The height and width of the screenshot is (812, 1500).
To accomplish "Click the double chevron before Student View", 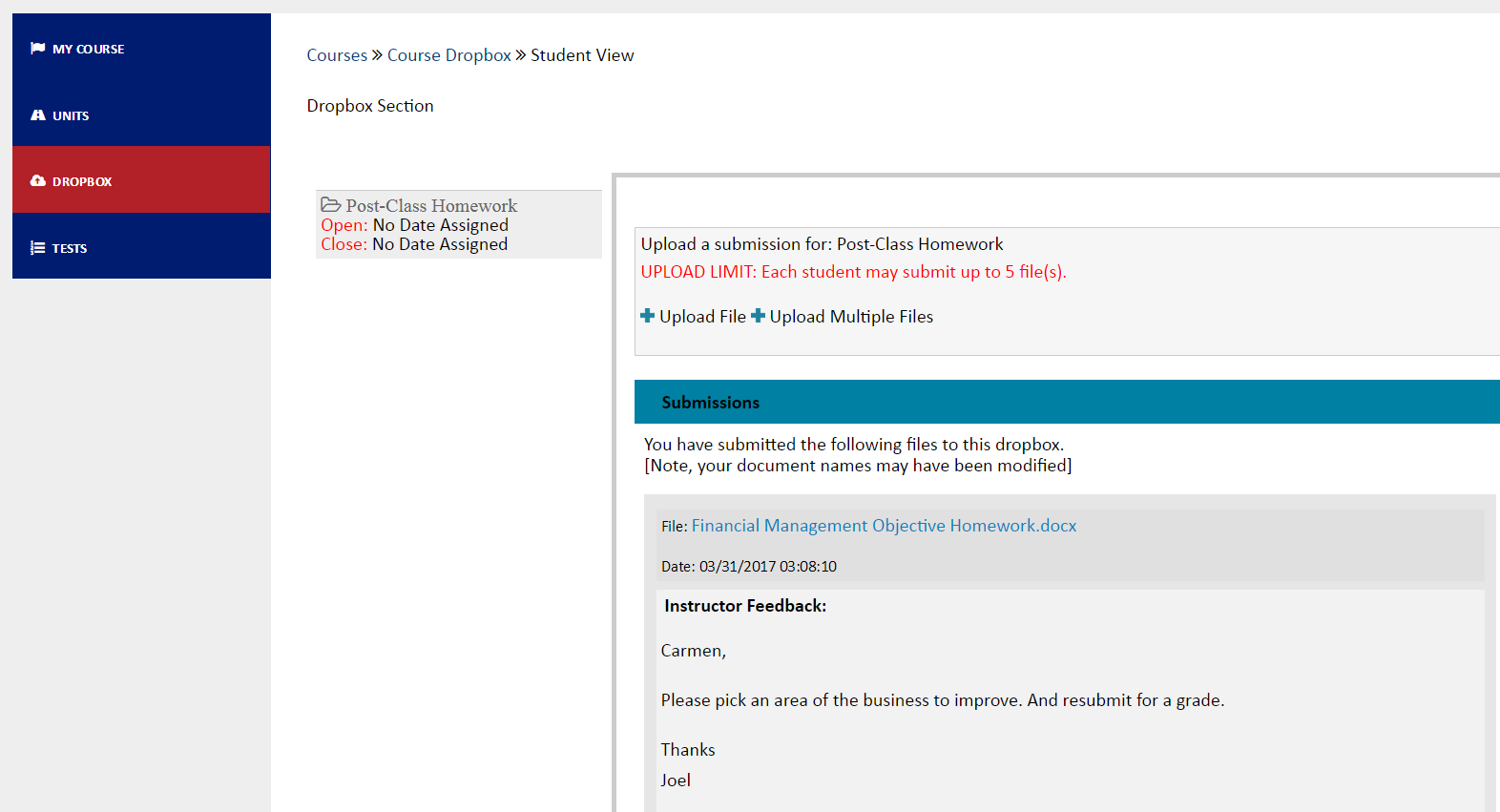I will [521, 55].
